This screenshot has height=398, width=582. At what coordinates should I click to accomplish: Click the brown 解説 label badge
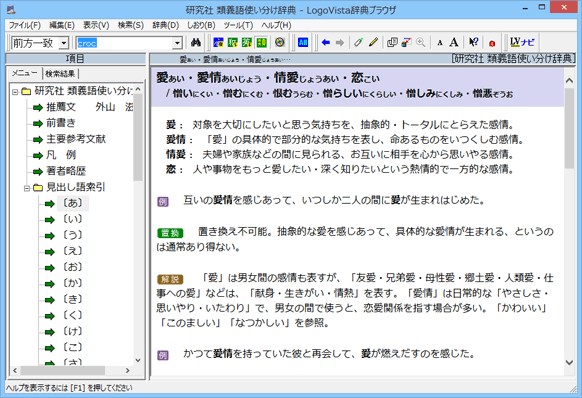170,279
